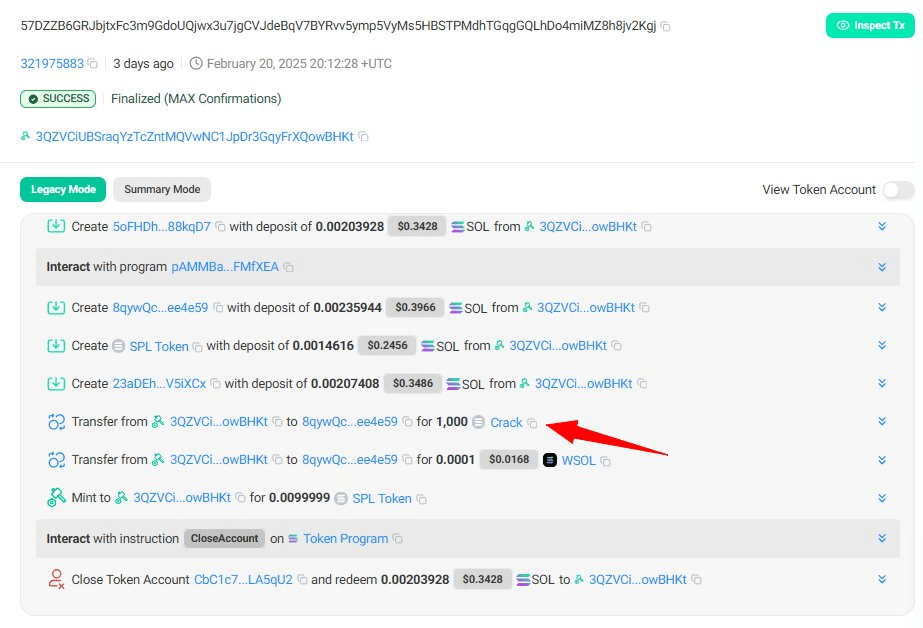
Task: Copy block number 321975883
Action: tap(93, 64)
